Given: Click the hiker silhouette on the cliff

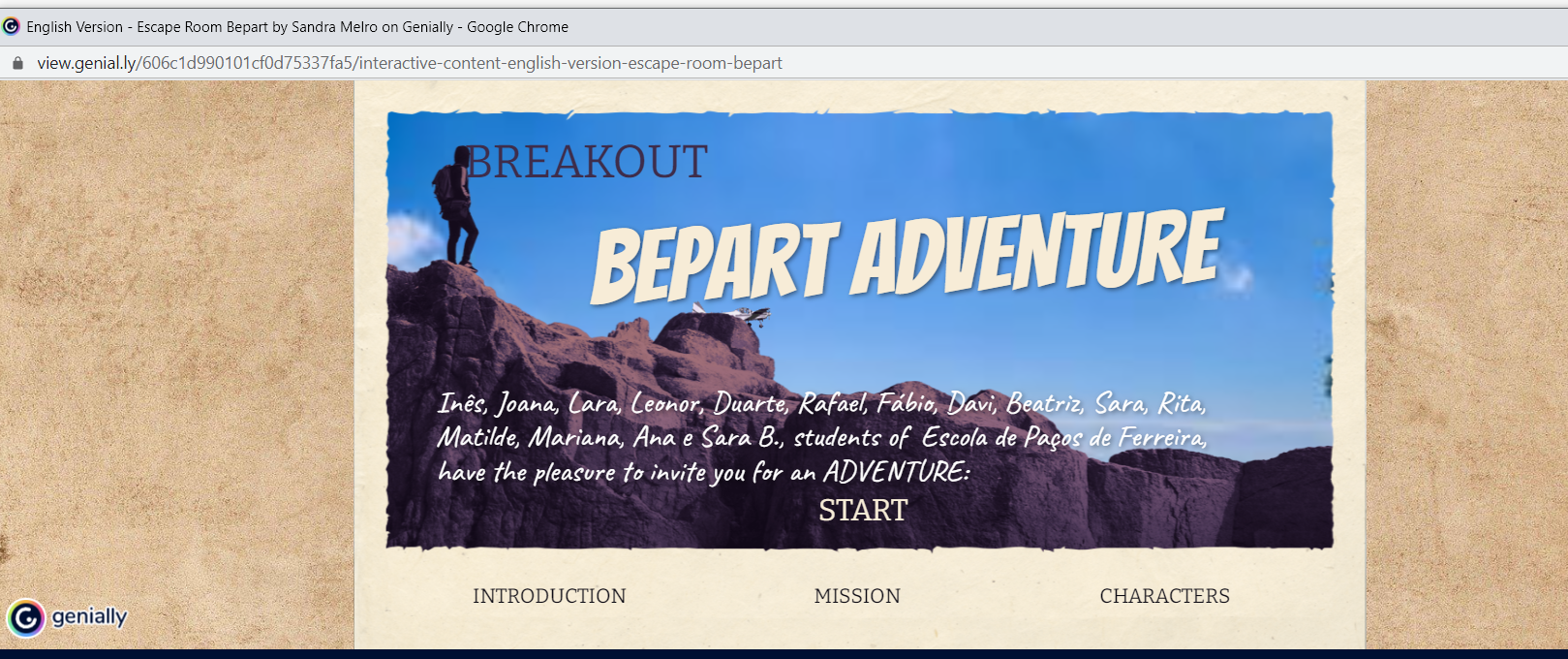Looking at the screenshot, I should click(x=455, y=206).
